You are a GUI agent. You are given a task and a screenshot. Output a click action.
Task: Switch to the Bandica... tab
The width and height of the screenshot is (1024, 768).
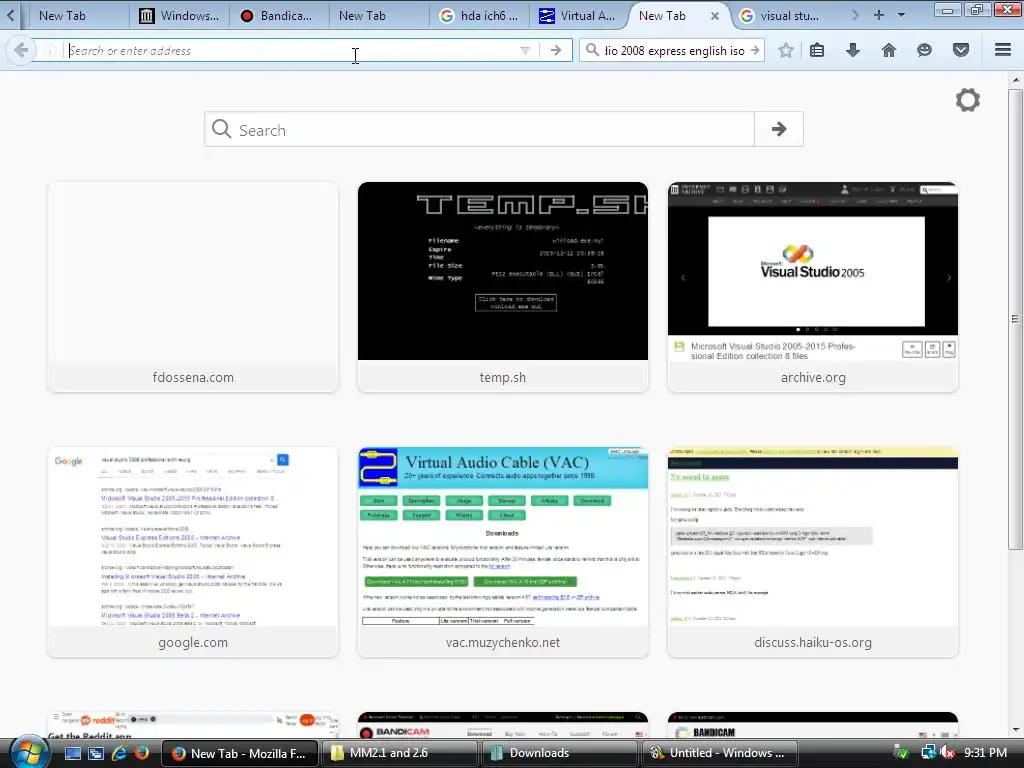pos(278,16)
